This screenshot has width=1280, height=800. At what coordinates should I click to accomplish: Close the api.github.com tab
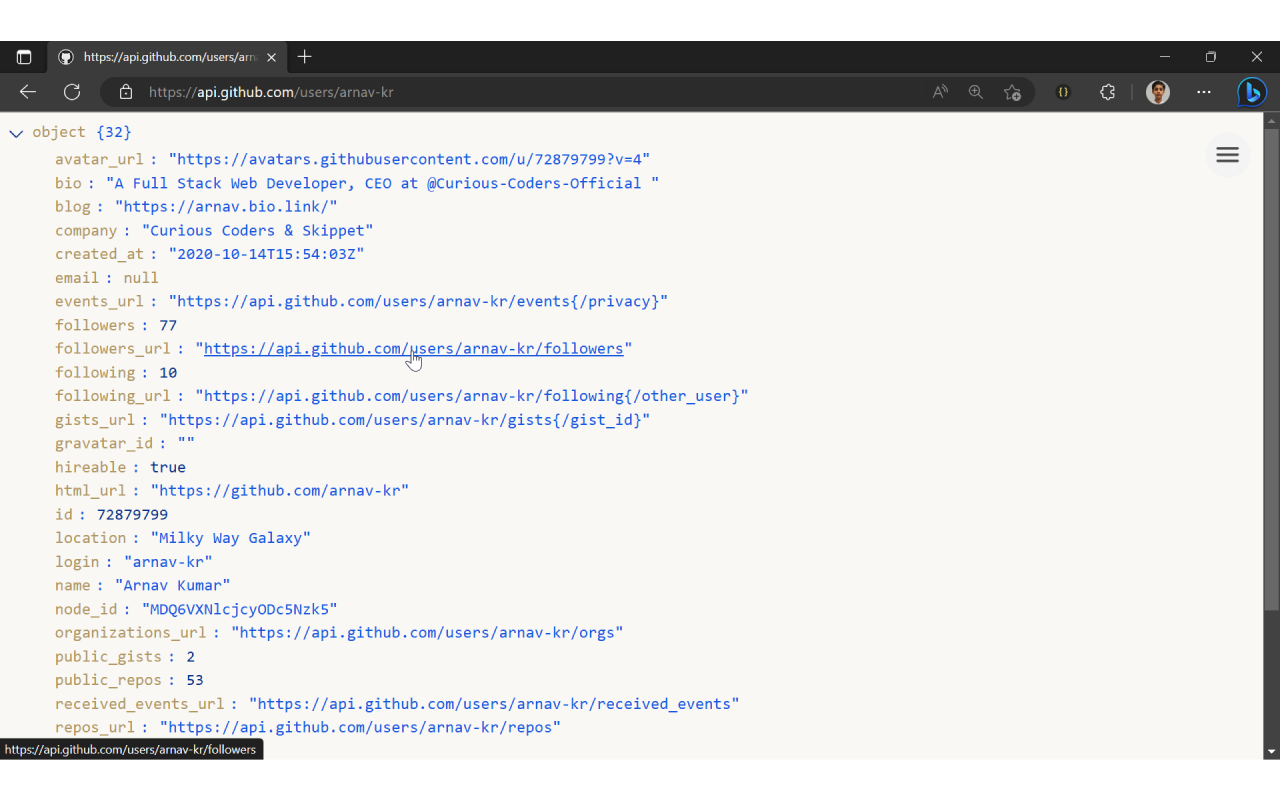coord(271,57)
